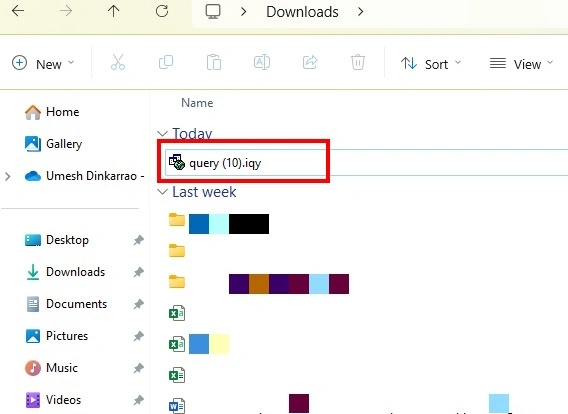Unpin Desktop using its pin icon
Image resolution: width=568 pixels, height=414 pixels.
[x=138, y=240]
